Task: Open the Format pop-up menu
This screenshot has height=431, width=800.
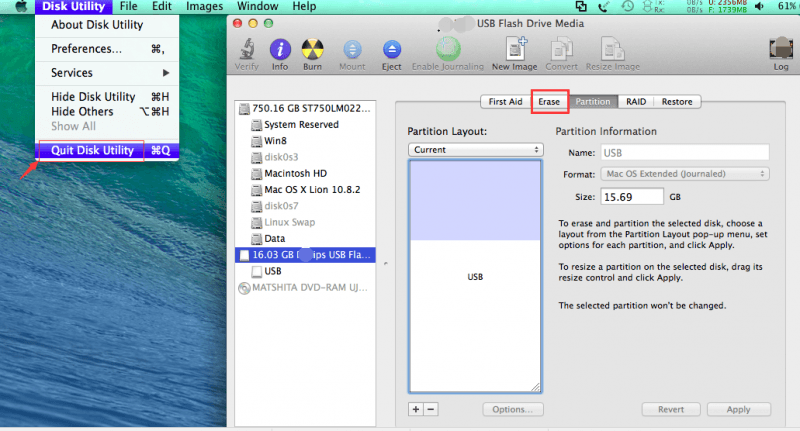Action: [685, 174]
